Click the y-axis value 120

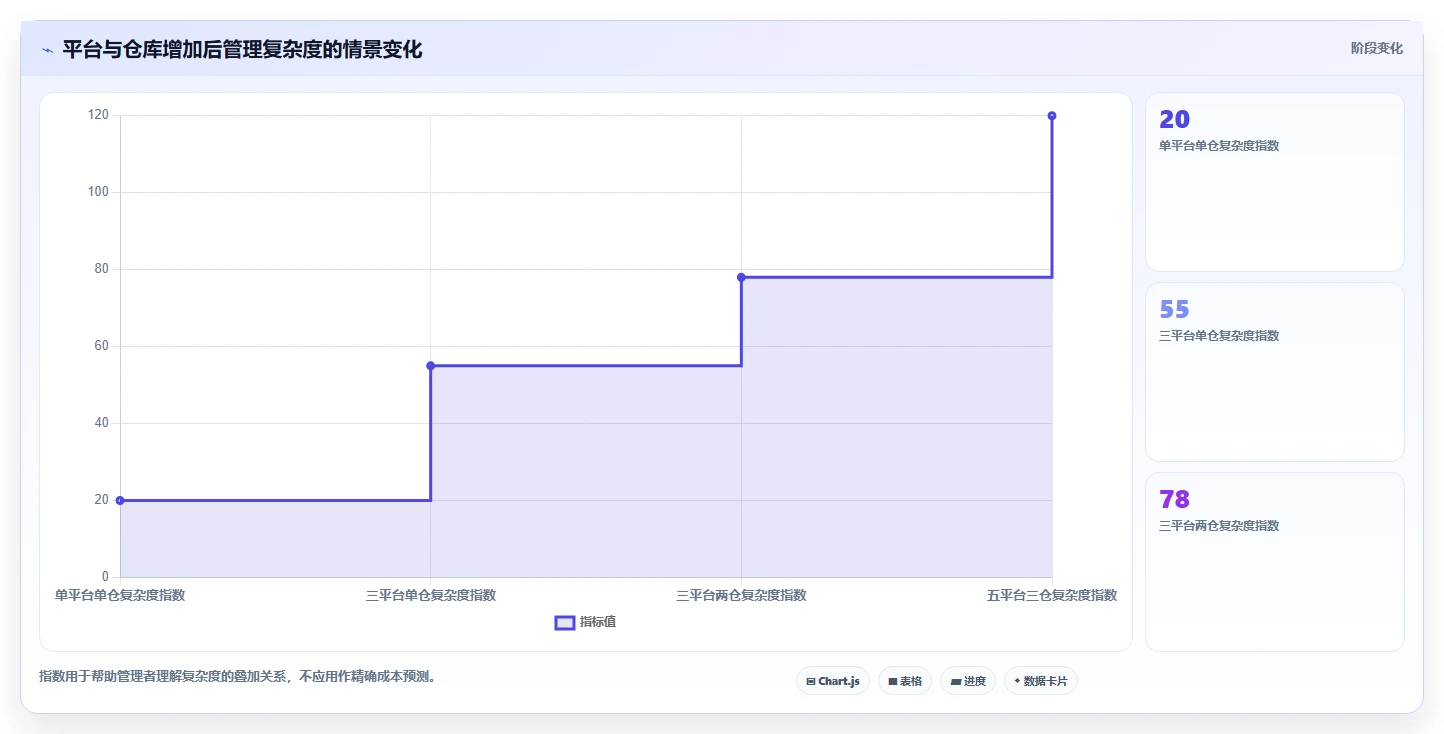tap(98, 115)
